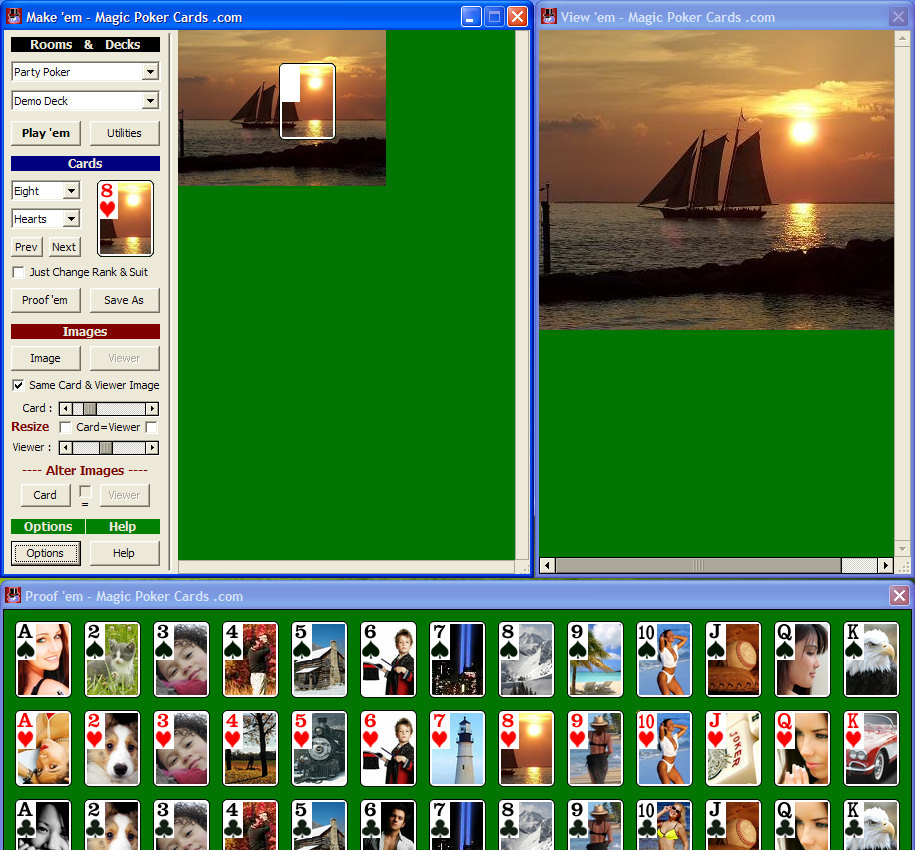Click the Card resize slider thumb
Image resolution: width=915 pixels, height=850 pixels.
90,408
